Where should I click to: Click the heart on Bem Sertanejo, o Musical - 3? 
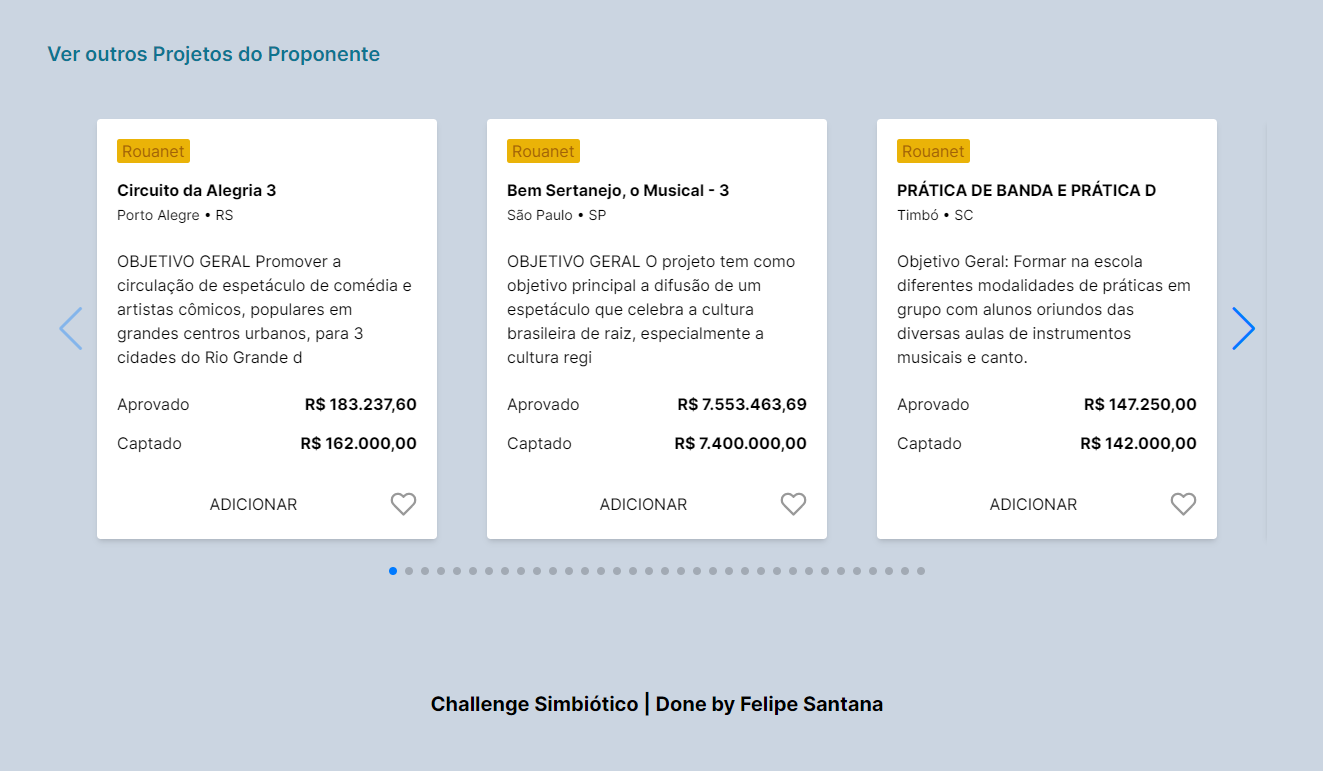click(793, 504)
